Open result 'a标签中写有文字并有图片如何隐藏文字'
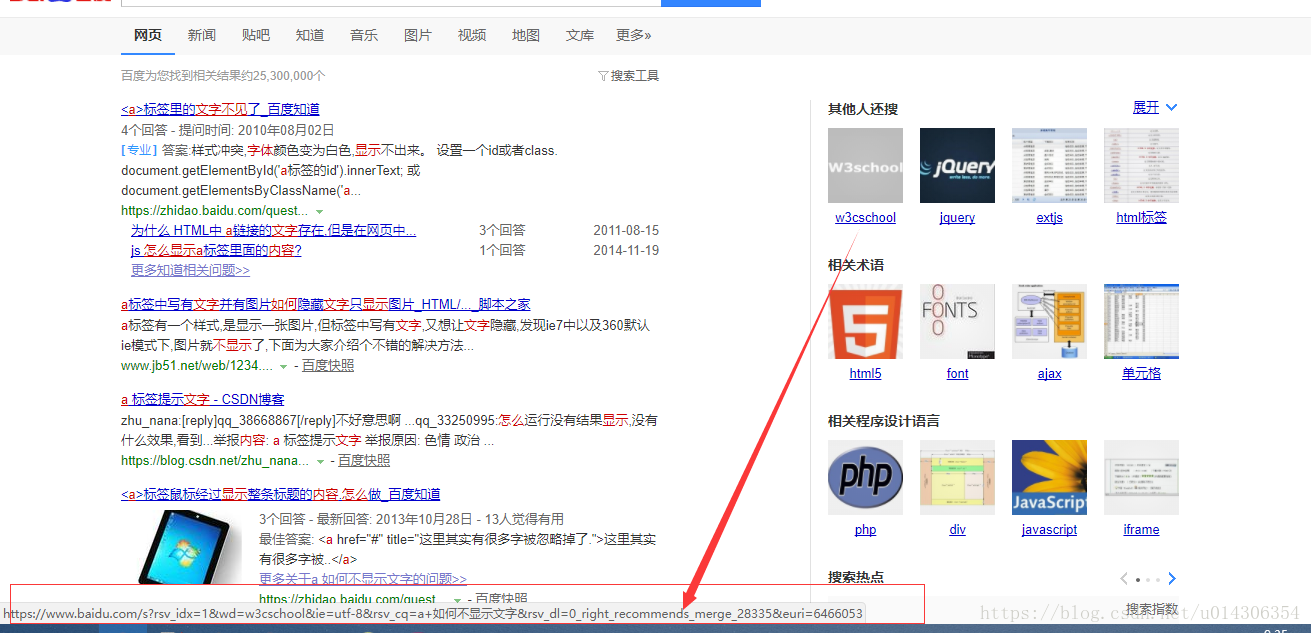The width and height of the screenshot is (1311, 633). point(325,304)
